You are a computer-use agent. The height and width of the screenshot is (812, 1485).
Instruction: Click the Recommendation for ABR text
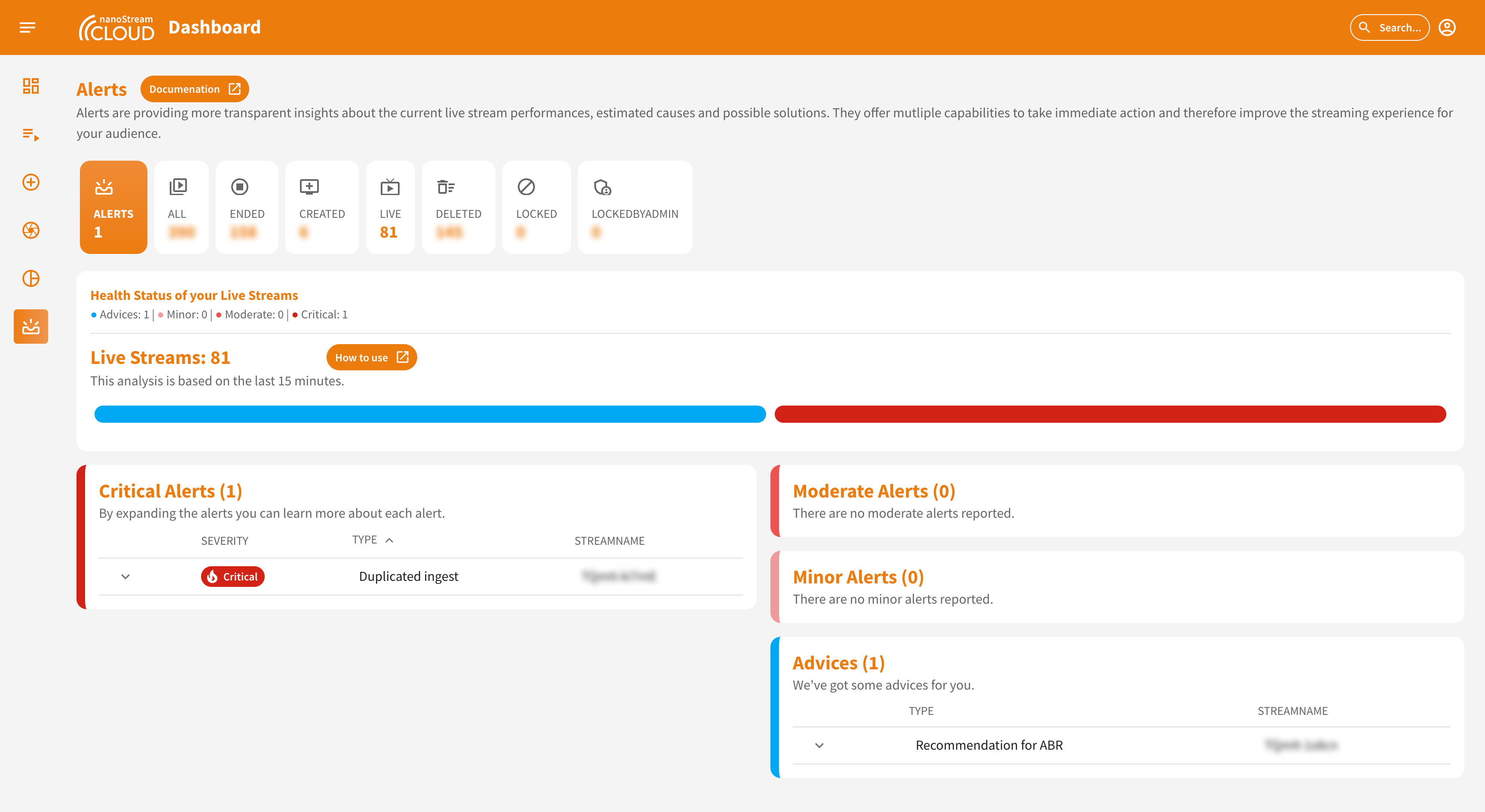[x=989, y=745]
